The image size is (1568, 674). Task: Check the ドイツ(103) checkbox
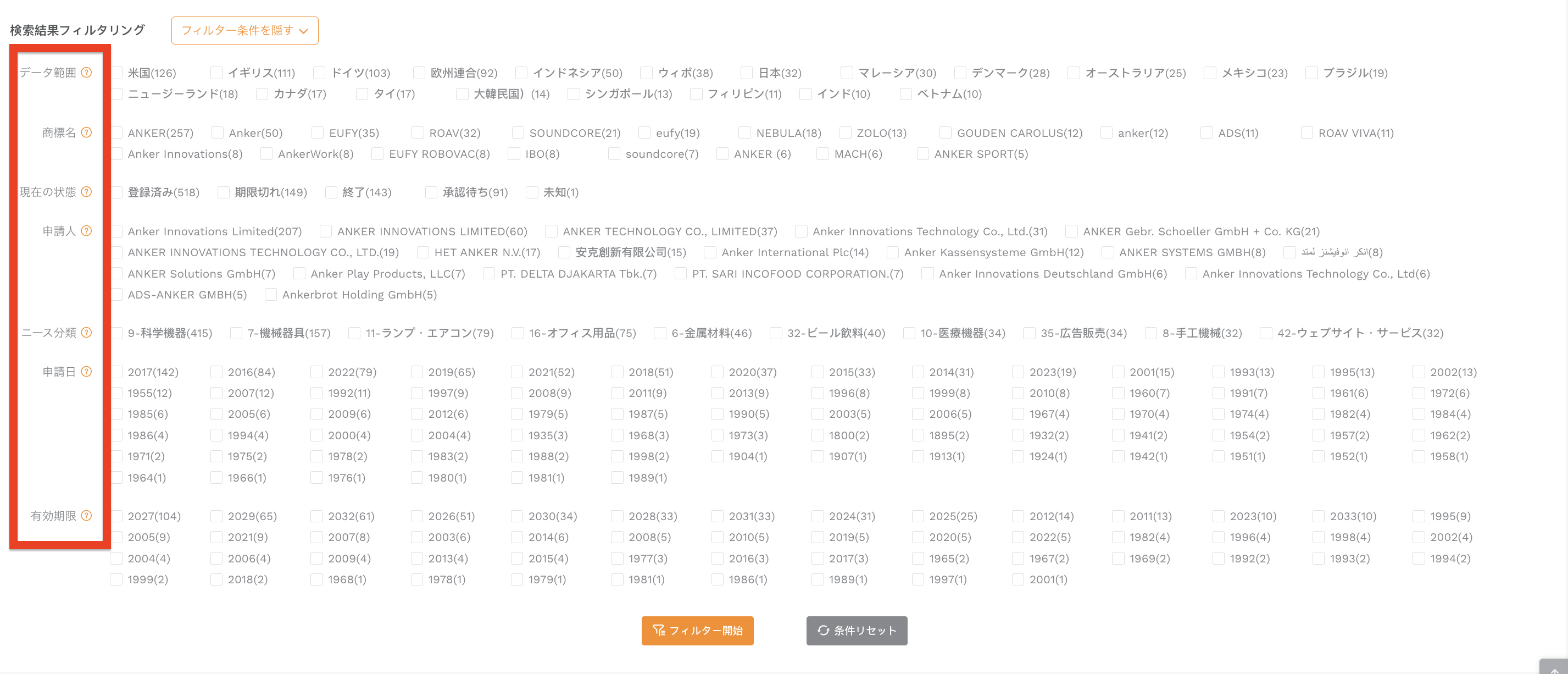[x=319, y=73]
